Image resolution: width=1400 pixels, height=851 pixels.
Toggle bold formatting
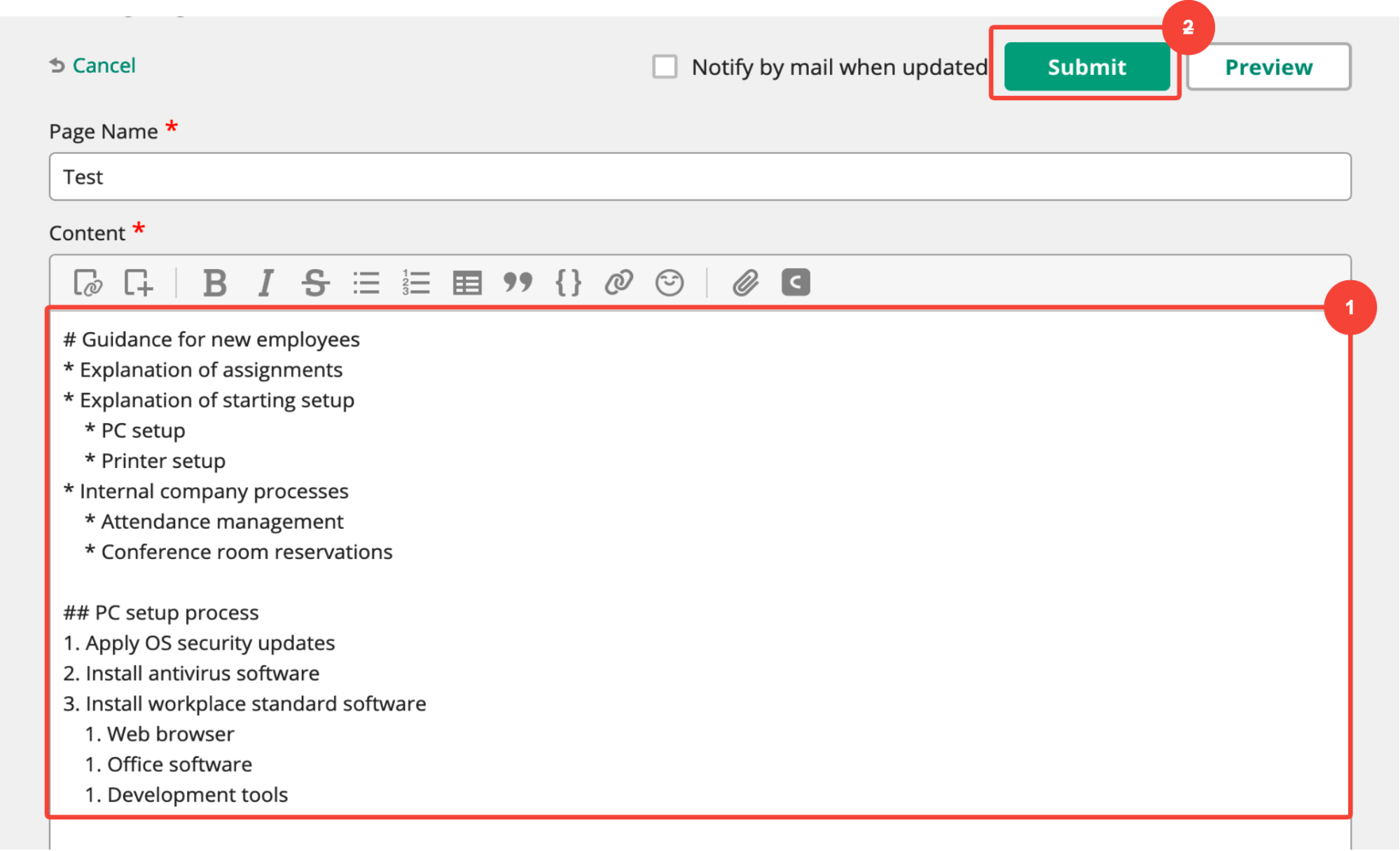point(214,283)
